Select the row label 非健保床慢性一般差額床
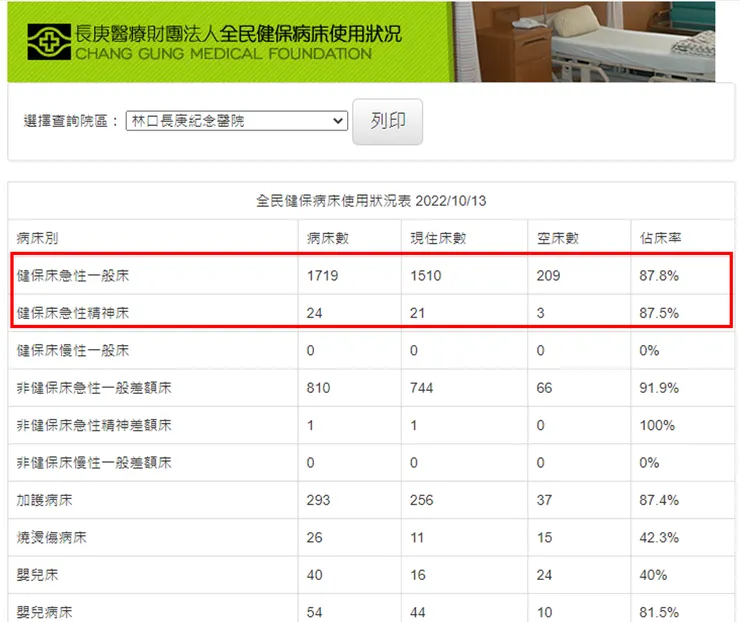Image resolution: width=740 pixels, height=622 pixels. (x=94, y=462)
